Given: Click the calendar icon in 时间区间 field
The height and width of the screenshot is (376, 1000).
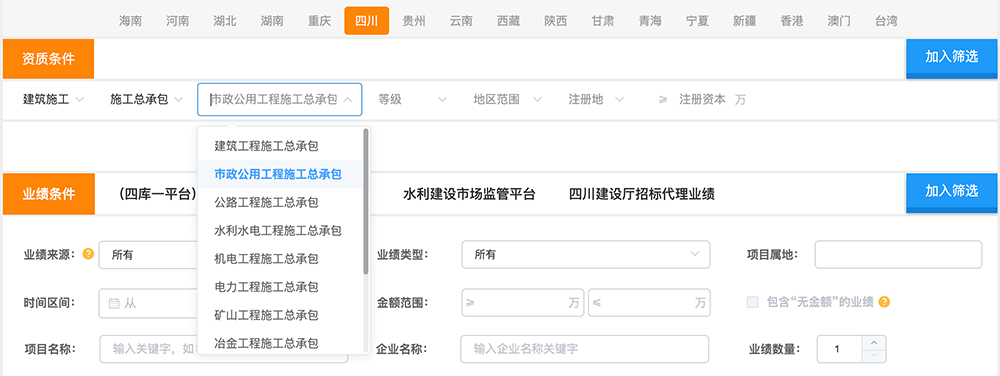Looking at the screenshot, I should click(114, 303).
